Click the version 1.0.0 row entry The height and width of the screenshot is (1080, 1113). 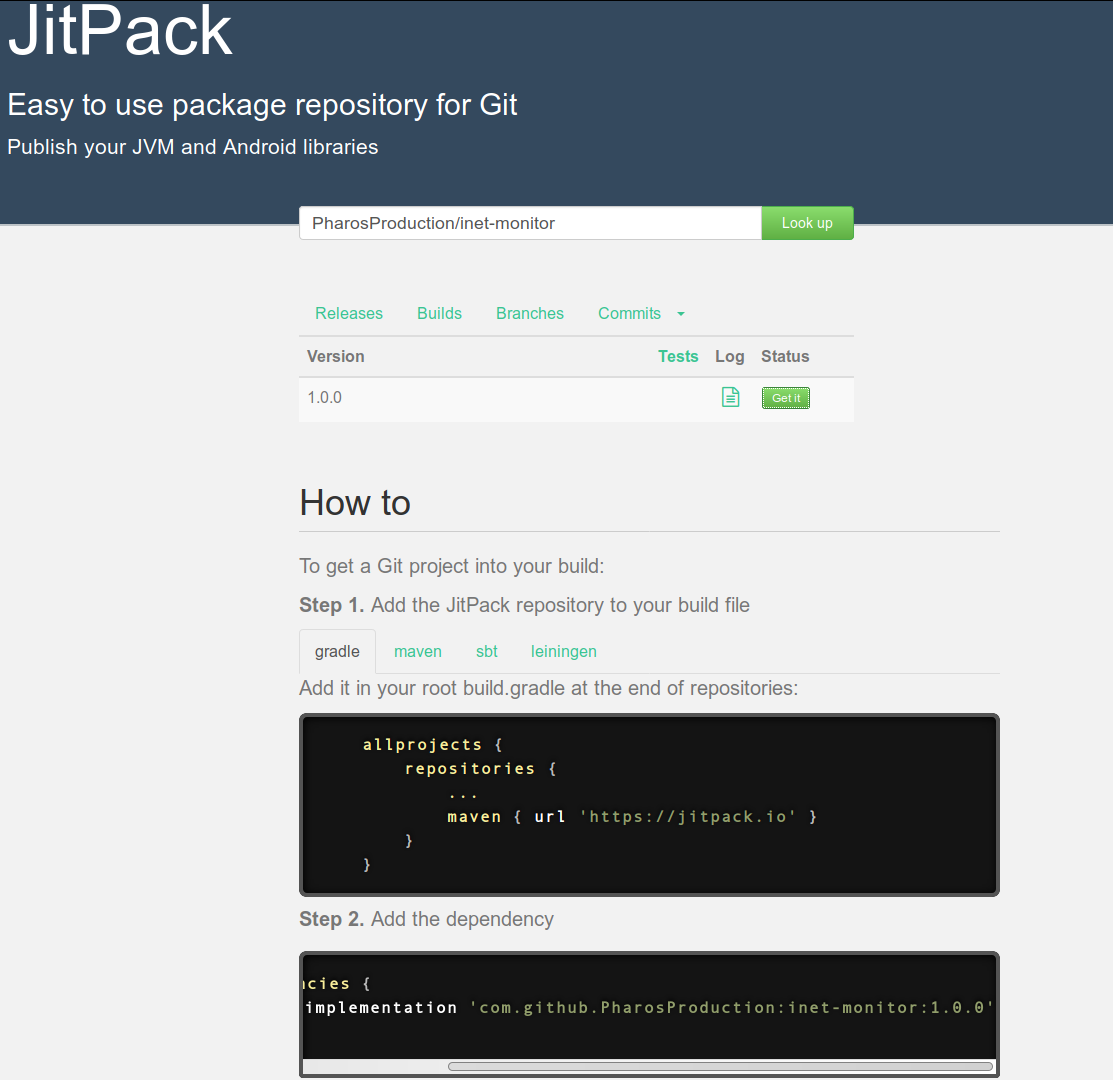pos(324,397)
